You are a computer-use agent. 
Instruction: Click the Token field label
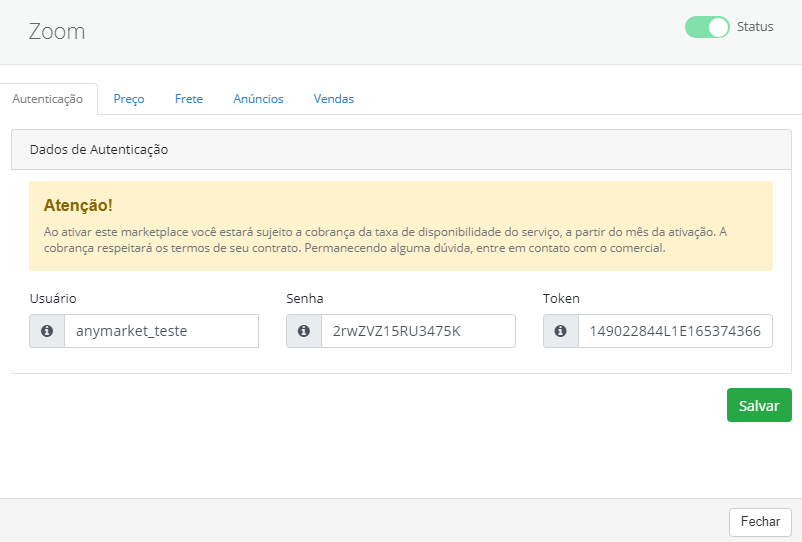click(x=561, y=298)
